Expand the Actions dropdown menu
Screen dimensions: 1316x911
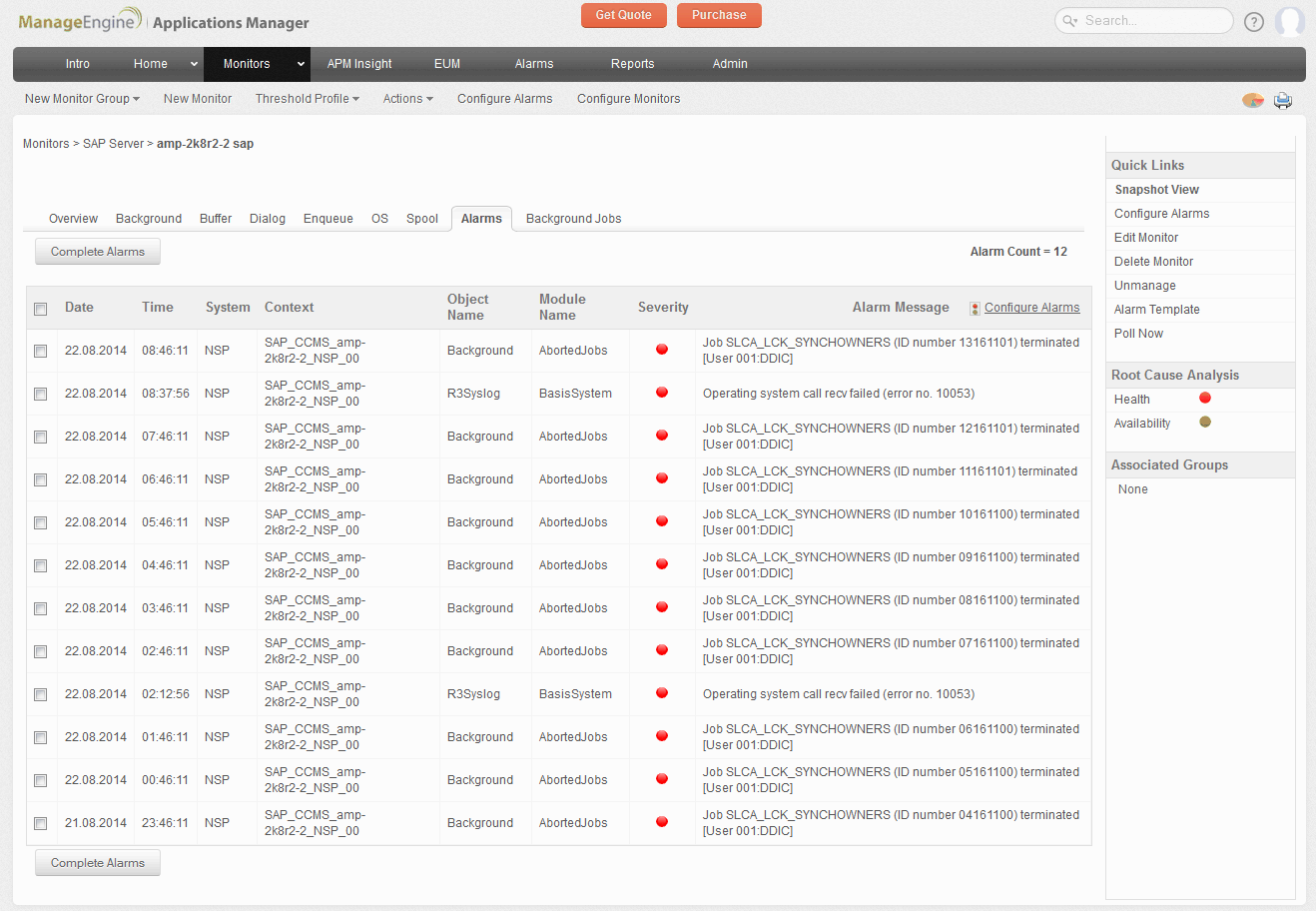(x=407, y=99)
